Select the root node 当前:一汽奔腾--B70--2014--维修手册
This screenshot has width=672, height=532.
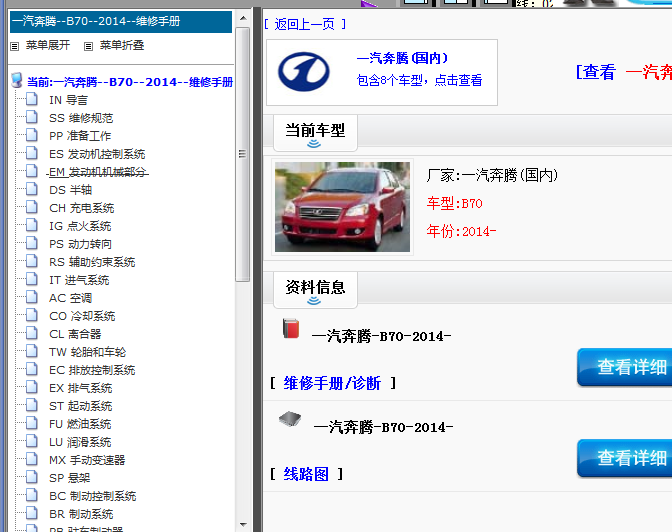tap(130, 82)
